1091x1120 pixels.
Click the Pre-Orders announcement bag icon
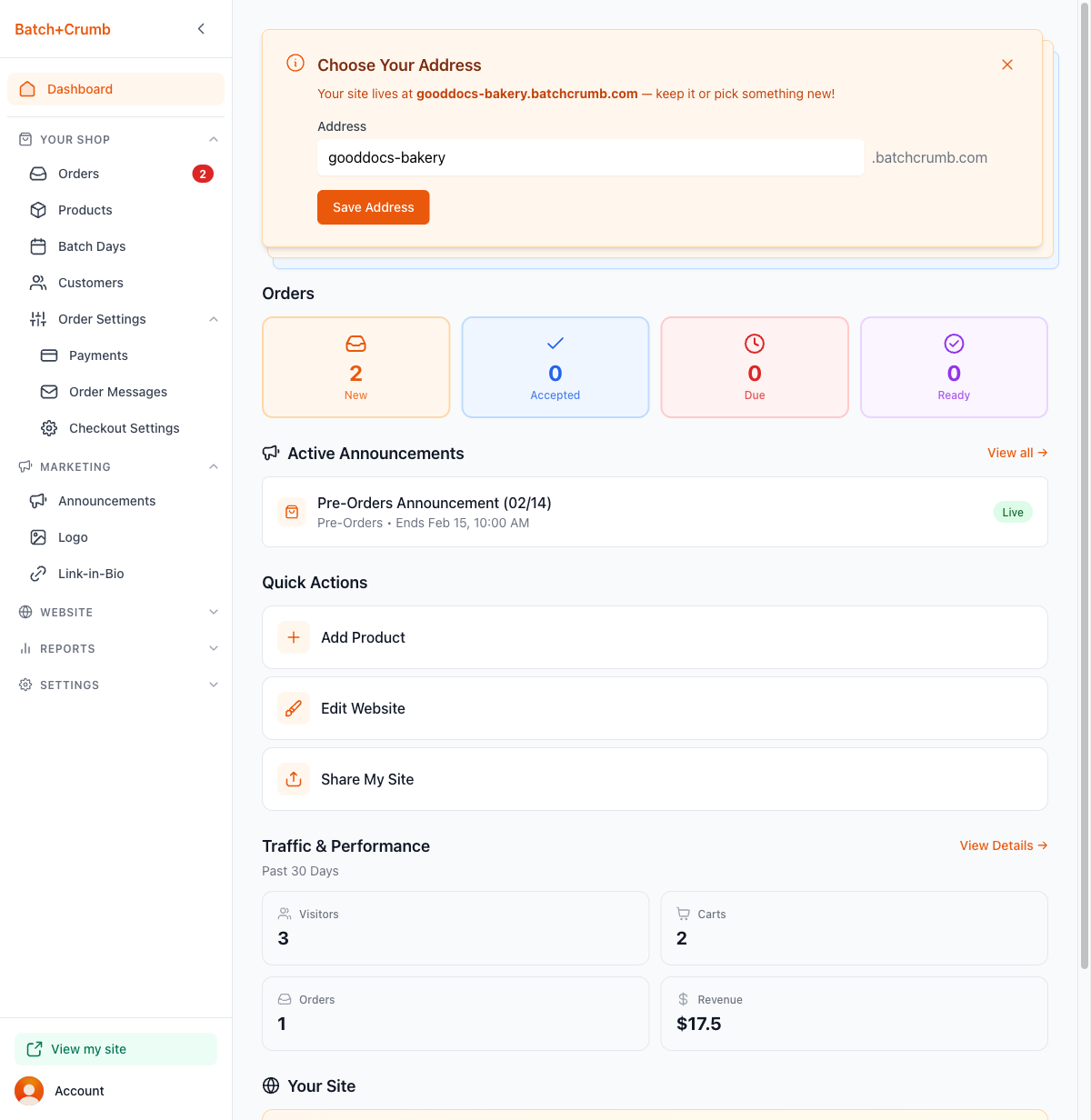pos(292,512)
